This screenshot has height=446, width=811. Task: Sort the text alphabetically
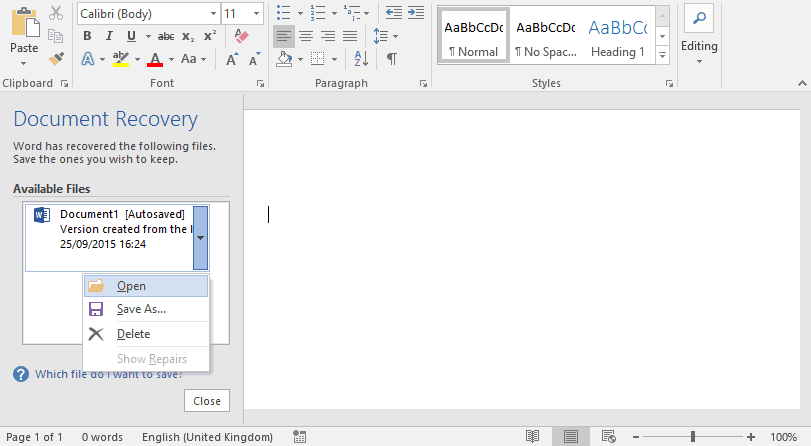click(x=361, y=59)
